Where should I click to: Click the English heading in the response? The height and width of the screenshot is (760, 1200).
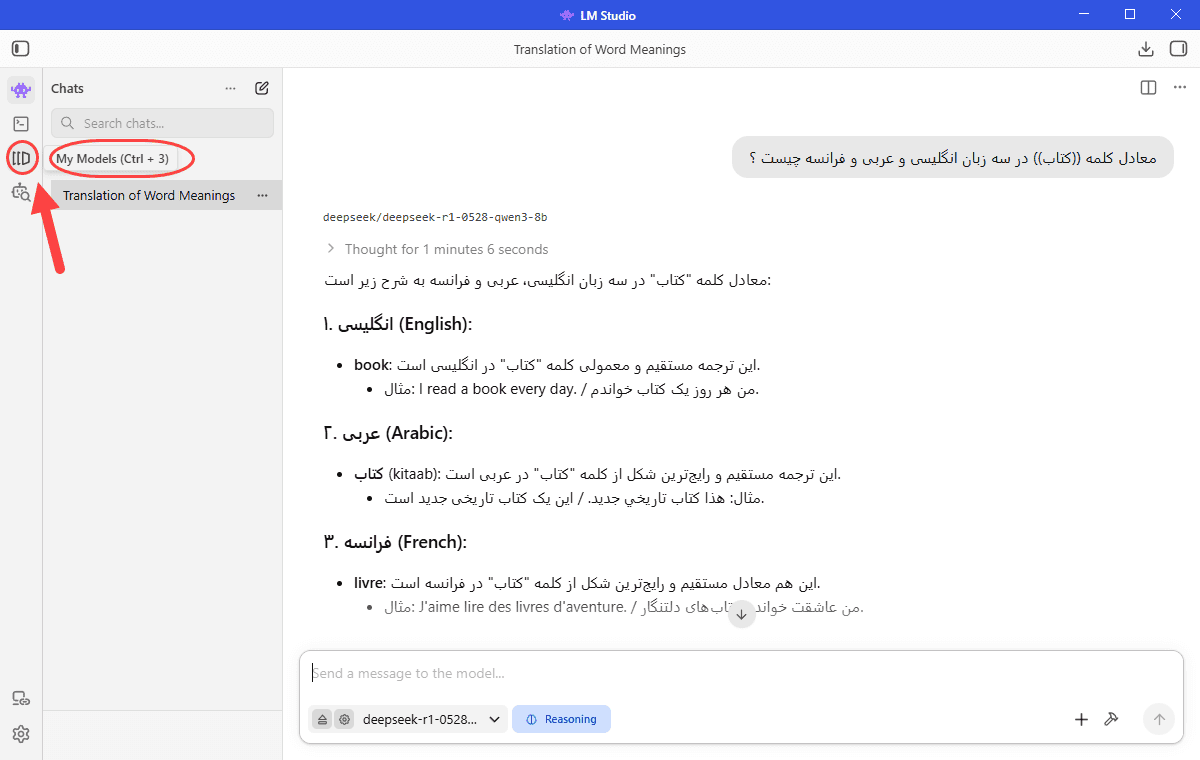point(398,324)
